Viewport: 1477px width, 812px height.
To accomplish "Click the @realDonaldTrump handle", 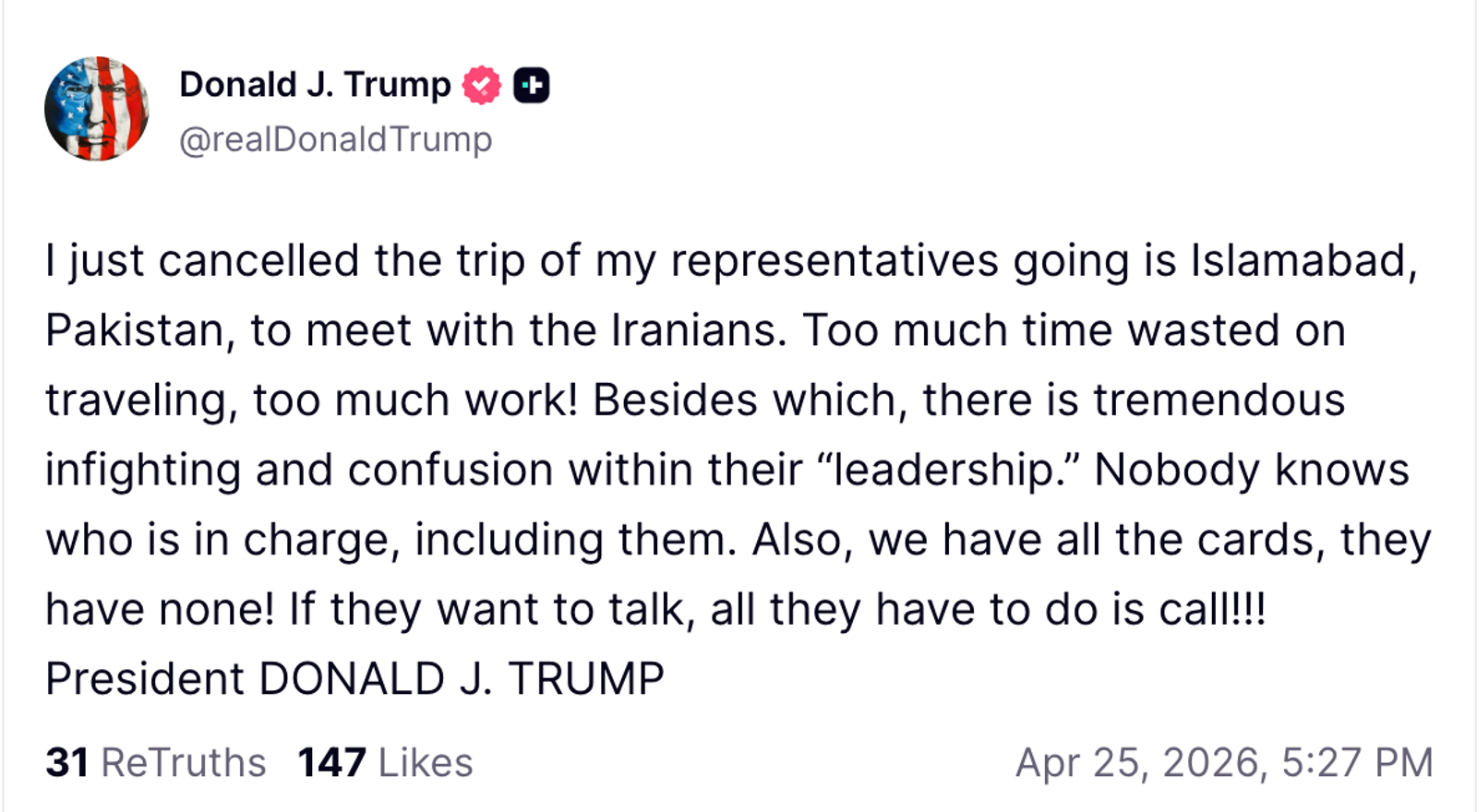I will point(335,139).
